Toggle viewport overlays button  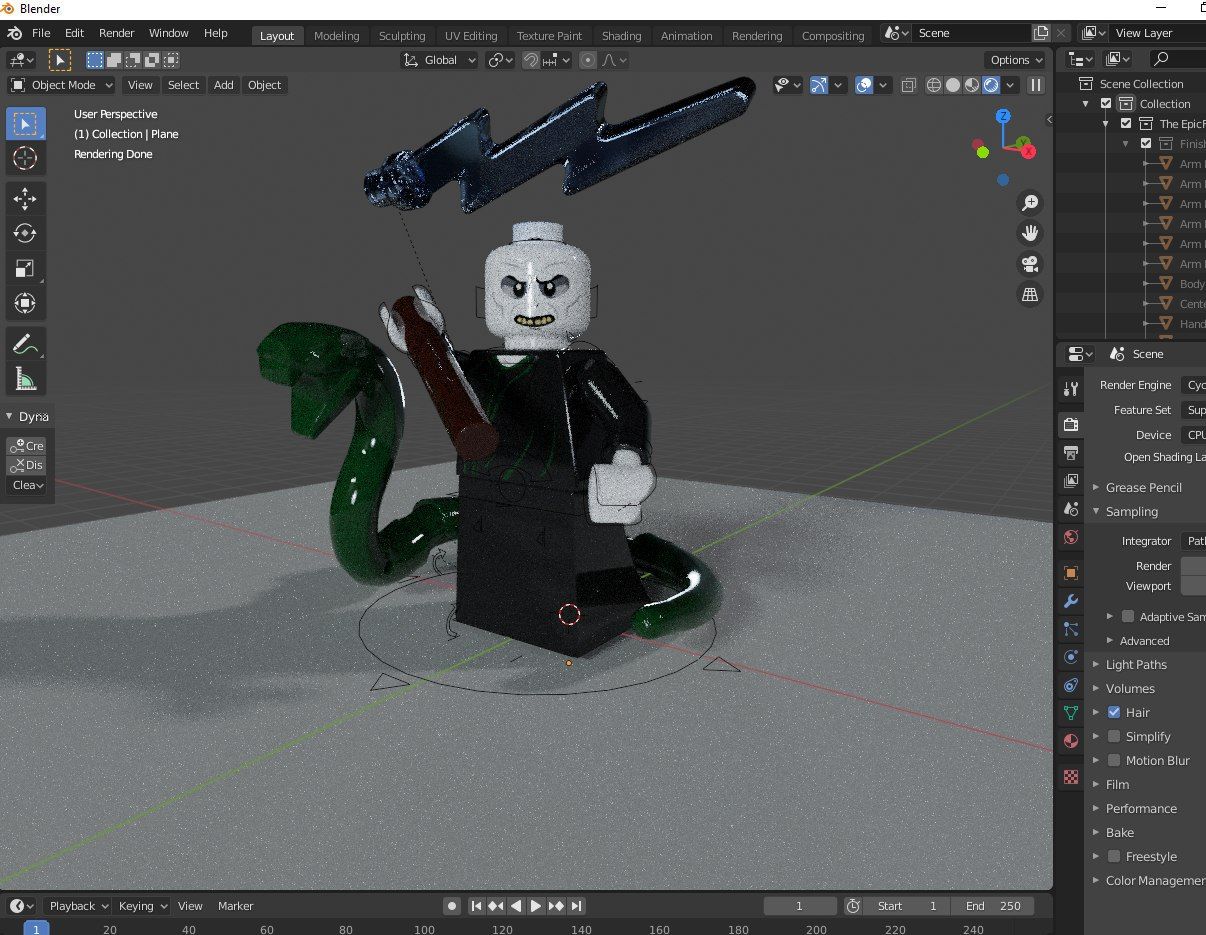(865, 85)
